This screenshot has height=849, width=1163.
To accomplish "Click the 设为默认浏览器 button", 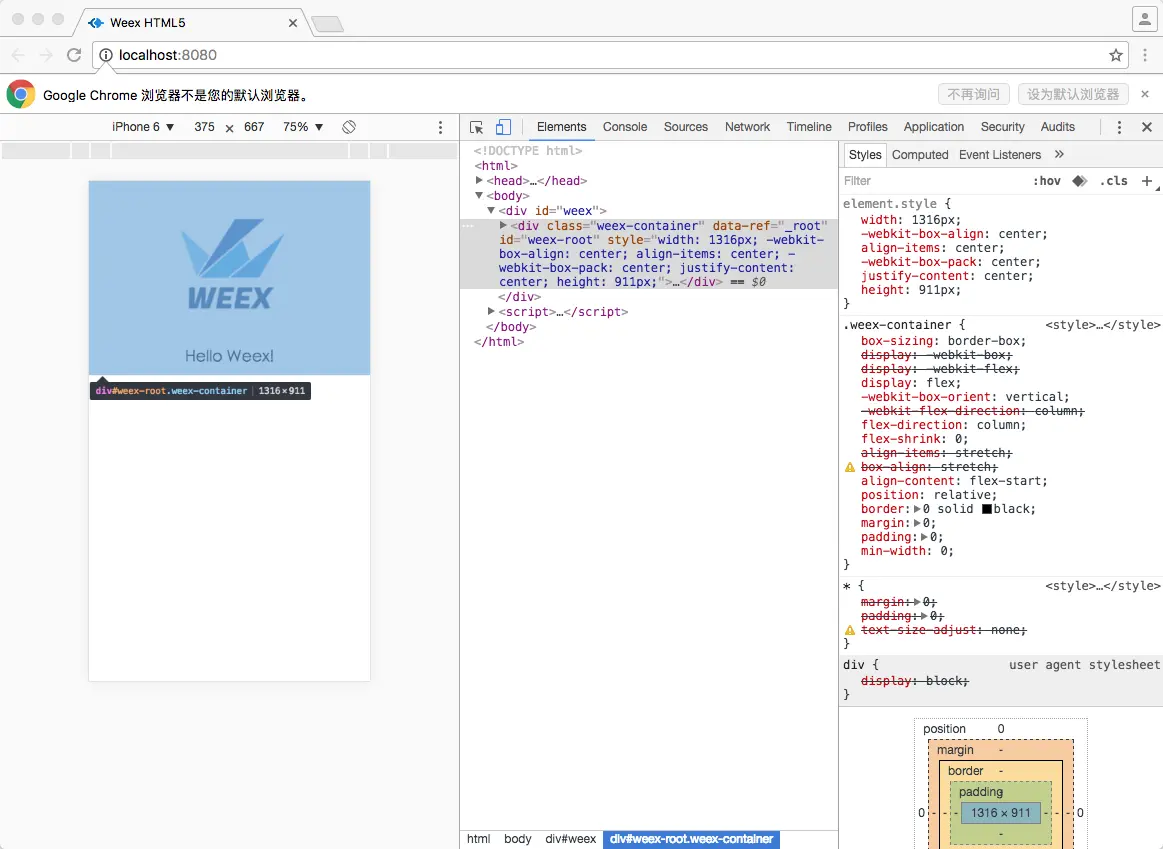I will [x=1073, y=94].
